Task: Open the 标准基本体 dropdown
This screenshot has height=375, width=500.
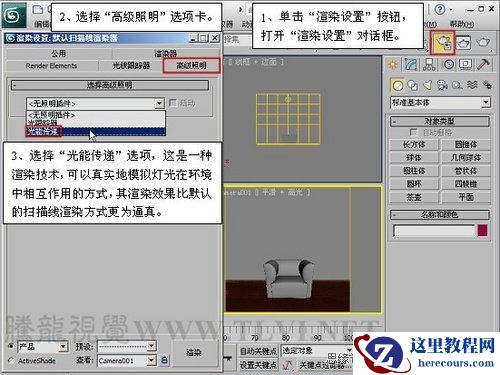Action: [x=440, y=102]
